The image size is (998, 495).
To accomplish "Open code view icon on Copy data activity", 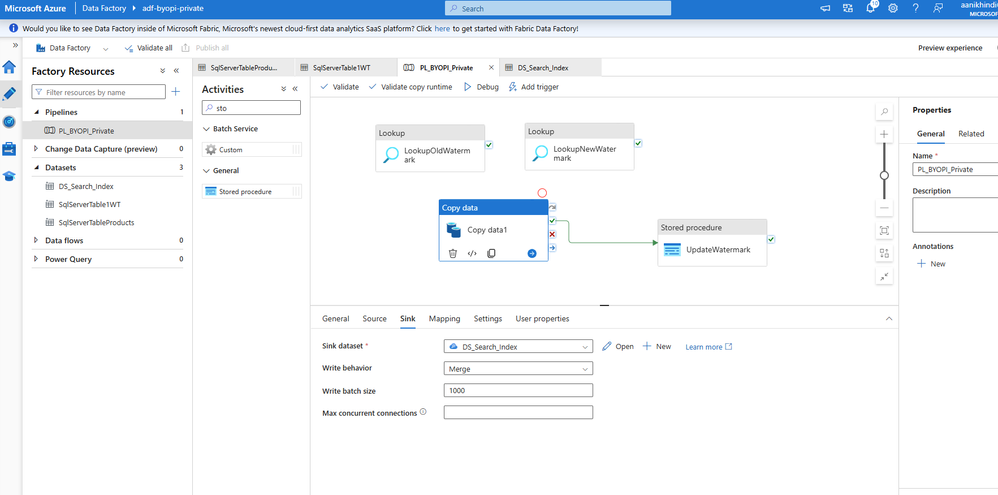I will 472,254.
